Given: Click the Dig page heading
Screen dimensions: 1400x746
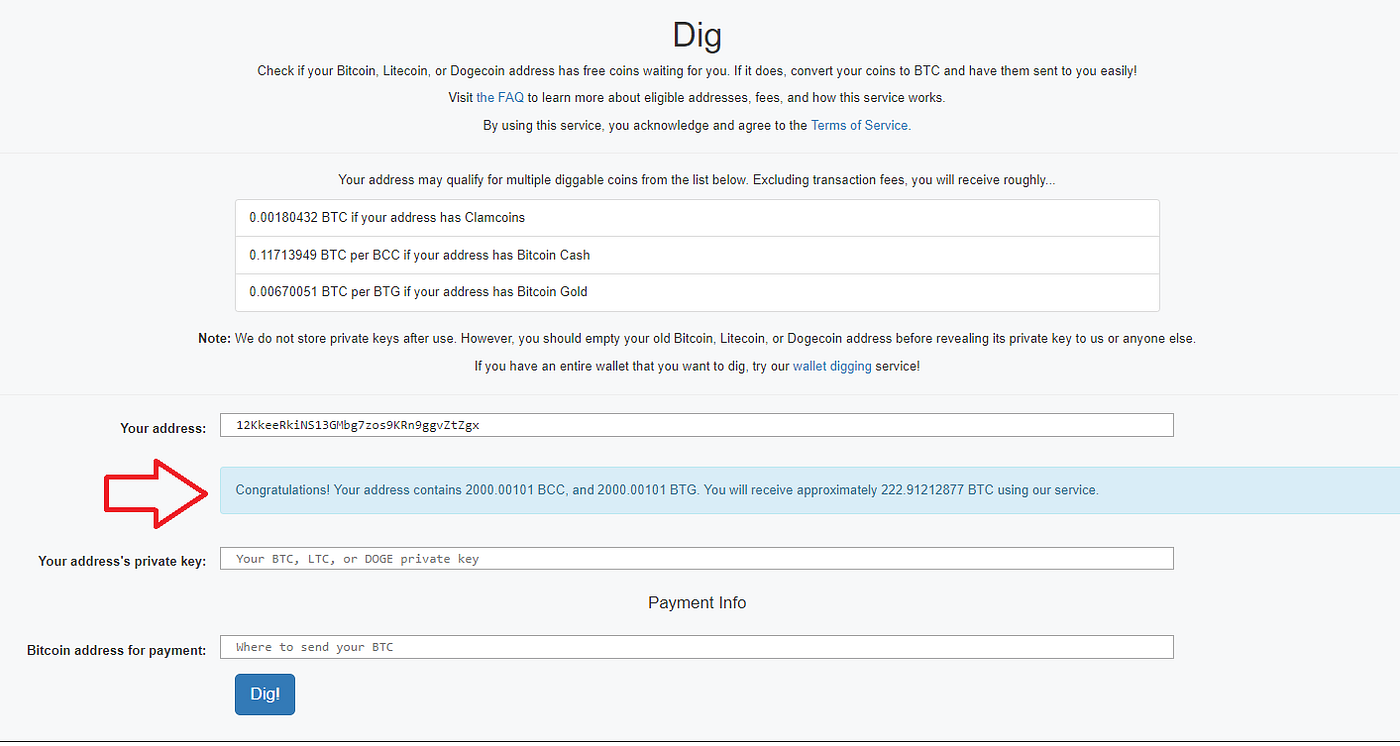Looking at the screenshot, I should coord(697,36).
